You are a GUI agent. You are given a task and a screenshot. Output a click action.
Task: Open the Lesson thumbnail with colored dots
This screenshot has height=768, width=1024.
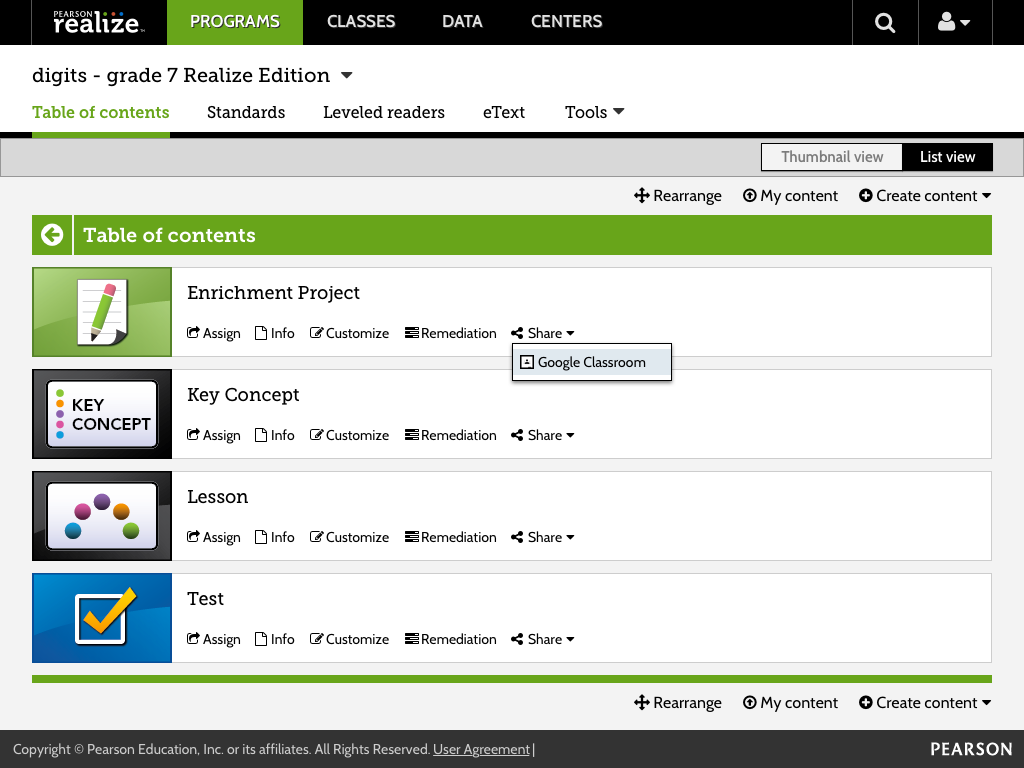[102, 516]
